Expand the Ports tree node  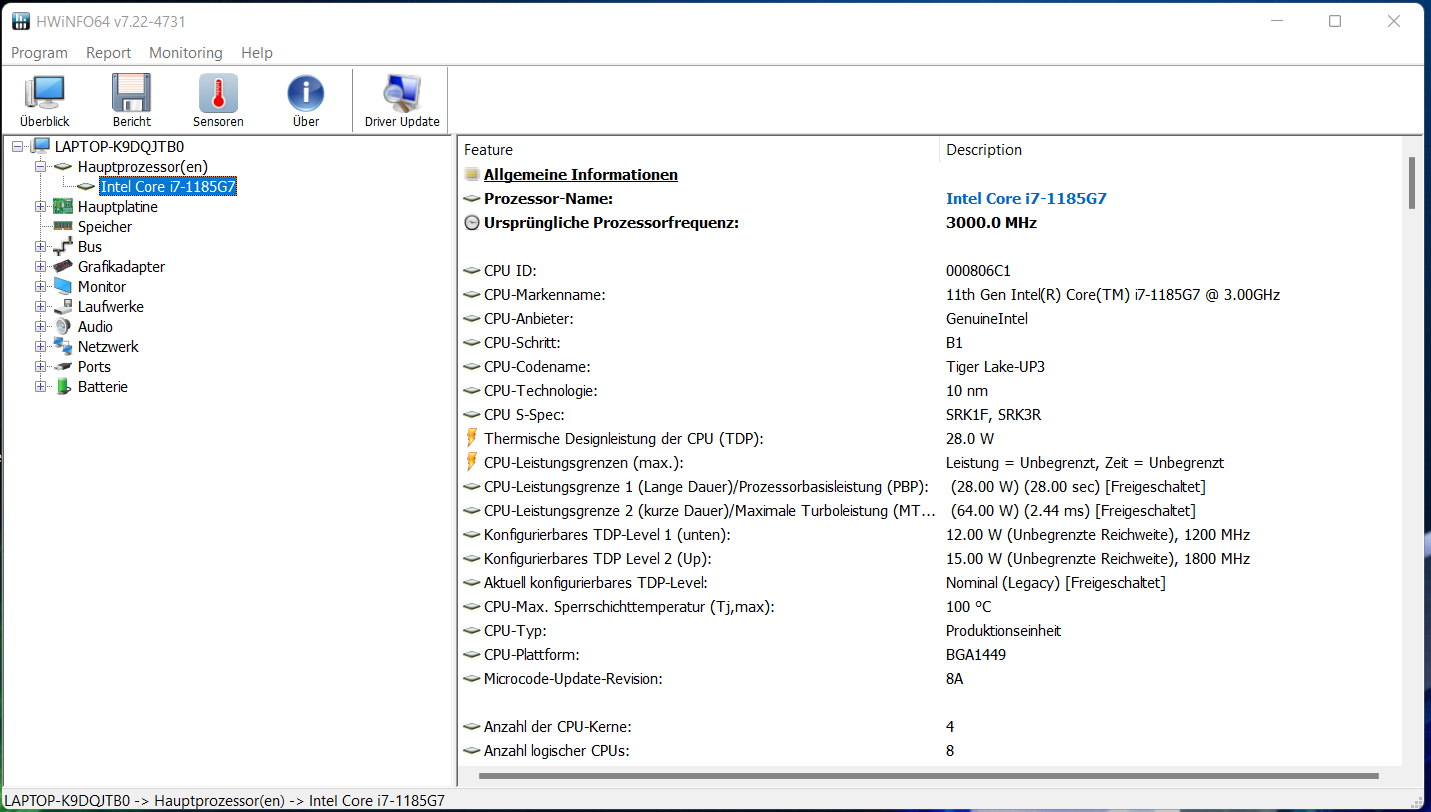(40, 367)
